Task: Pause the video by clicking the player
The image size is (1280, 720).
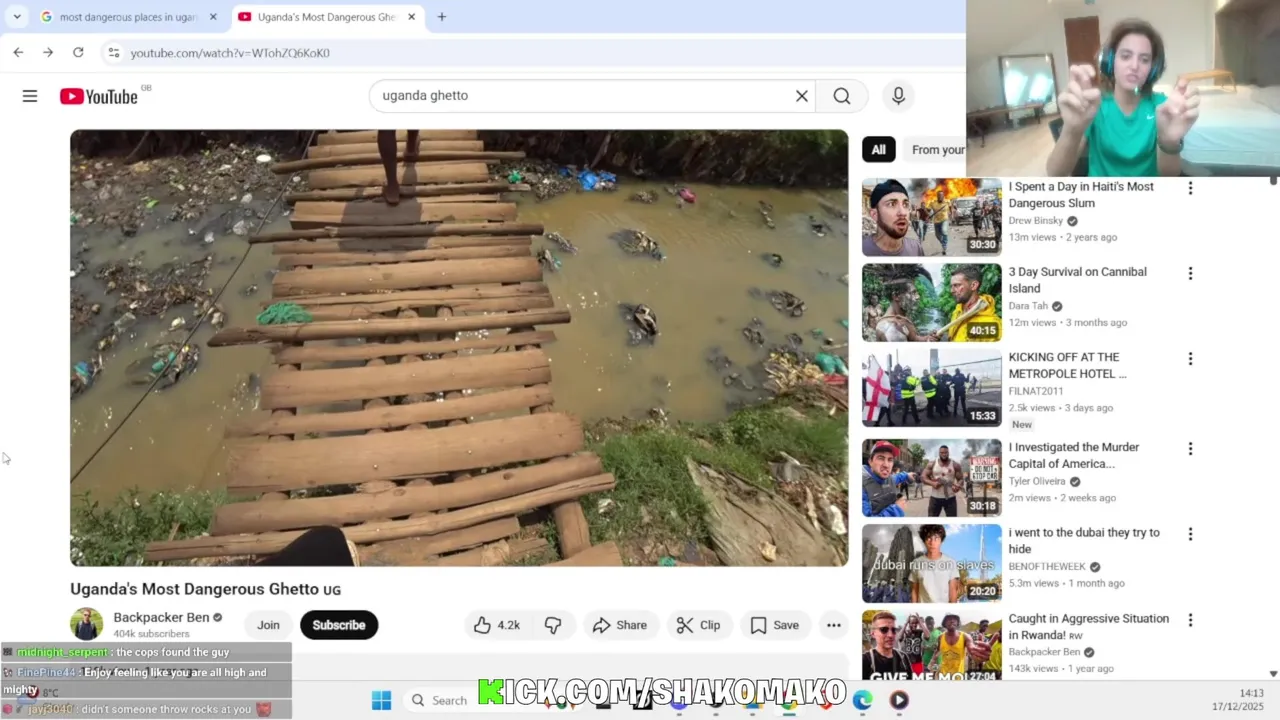Action: (x=459, y=348)
